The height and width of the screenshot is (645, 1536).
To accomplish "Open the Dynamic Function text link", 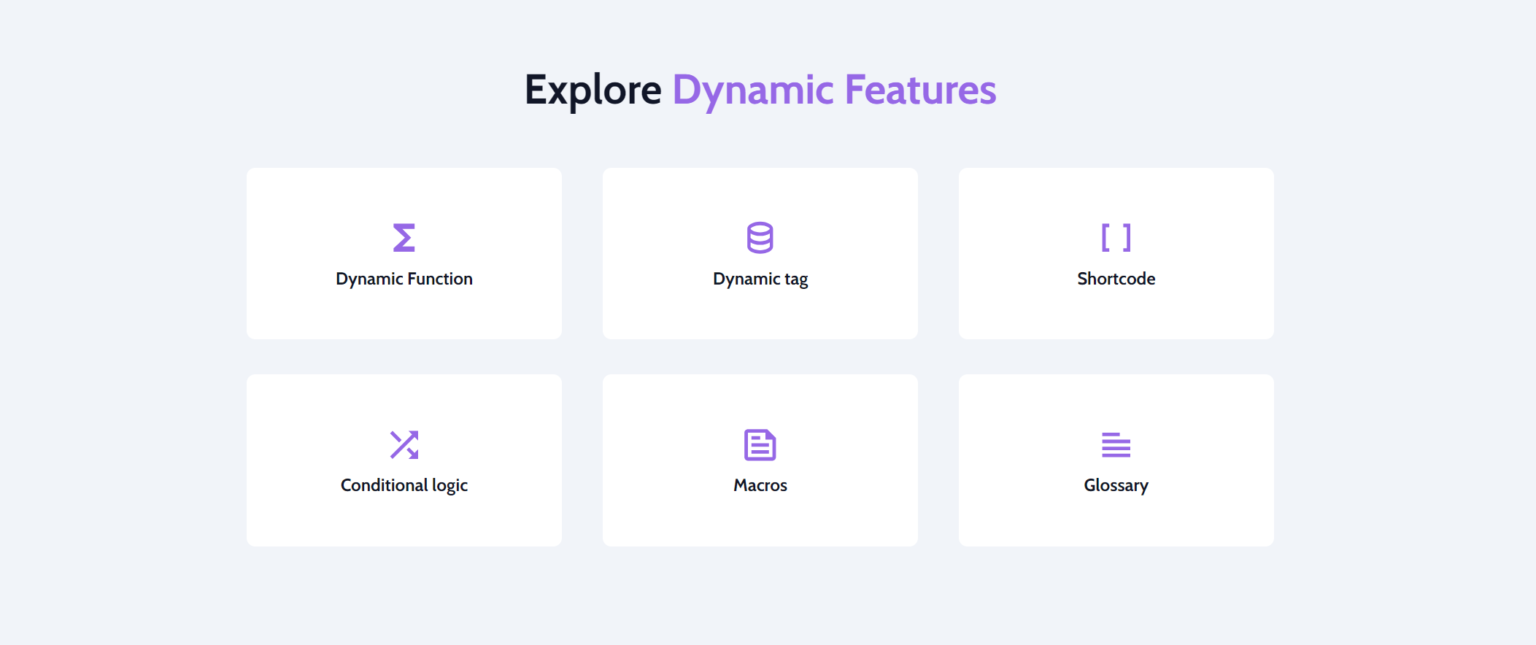I will tap(404, 279).
